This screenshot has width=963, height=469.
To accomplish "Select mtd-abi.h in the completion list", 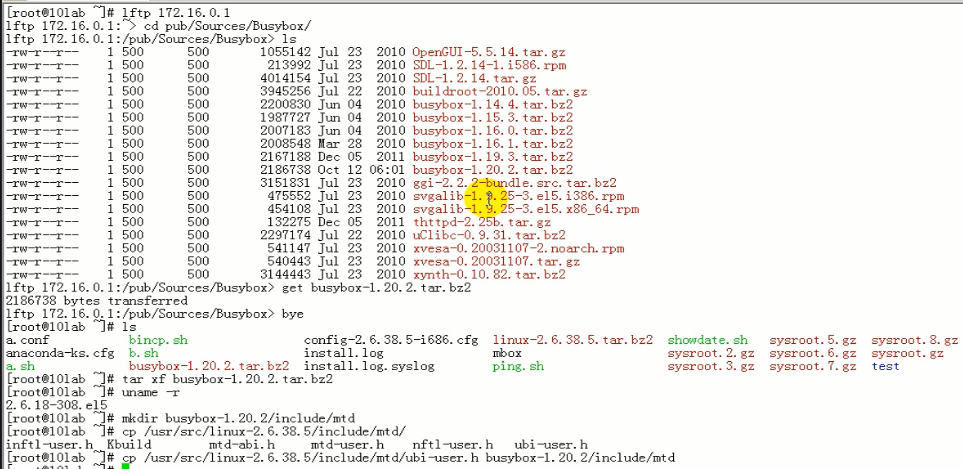I will pyautogui.click(x=242, y=444).
